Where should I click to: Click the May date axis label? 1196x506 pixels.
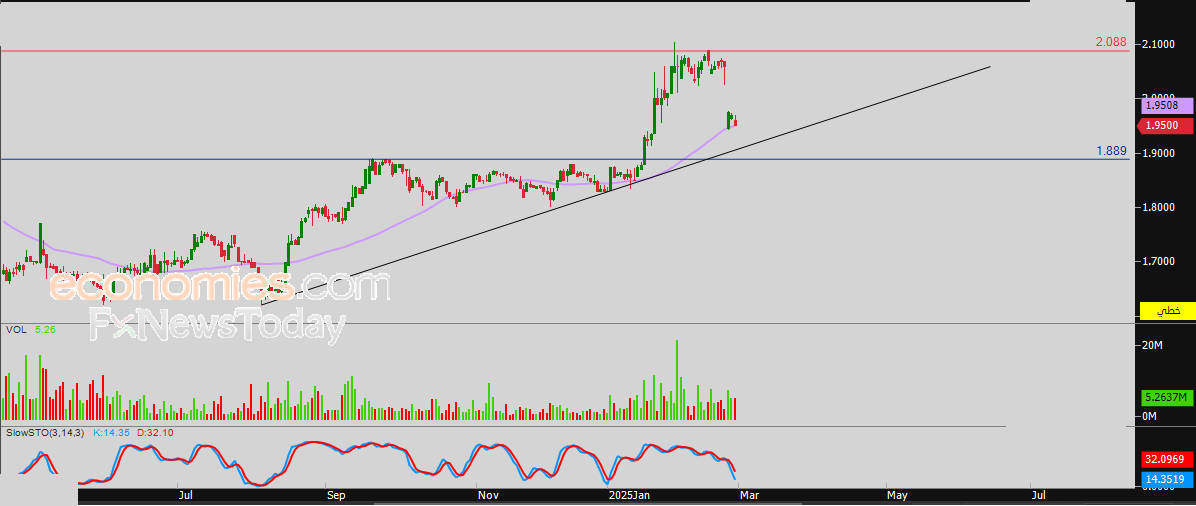898,496
